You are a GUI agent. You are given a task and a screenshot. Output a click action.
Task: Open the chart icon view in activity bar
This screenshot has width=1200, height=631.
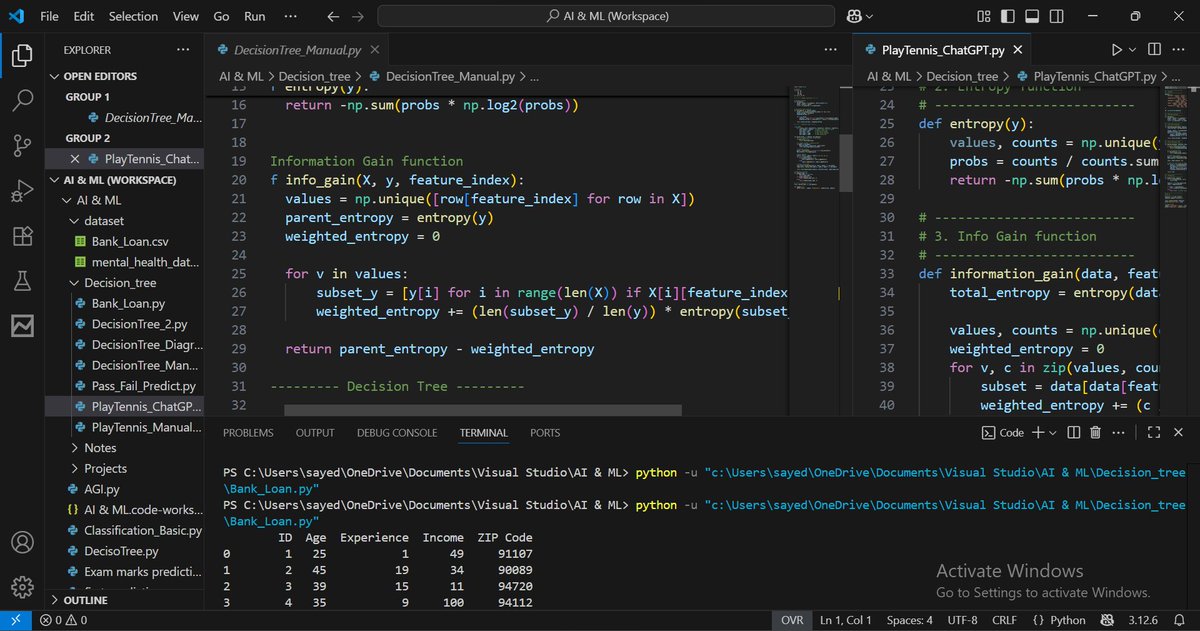click(22, 326)
